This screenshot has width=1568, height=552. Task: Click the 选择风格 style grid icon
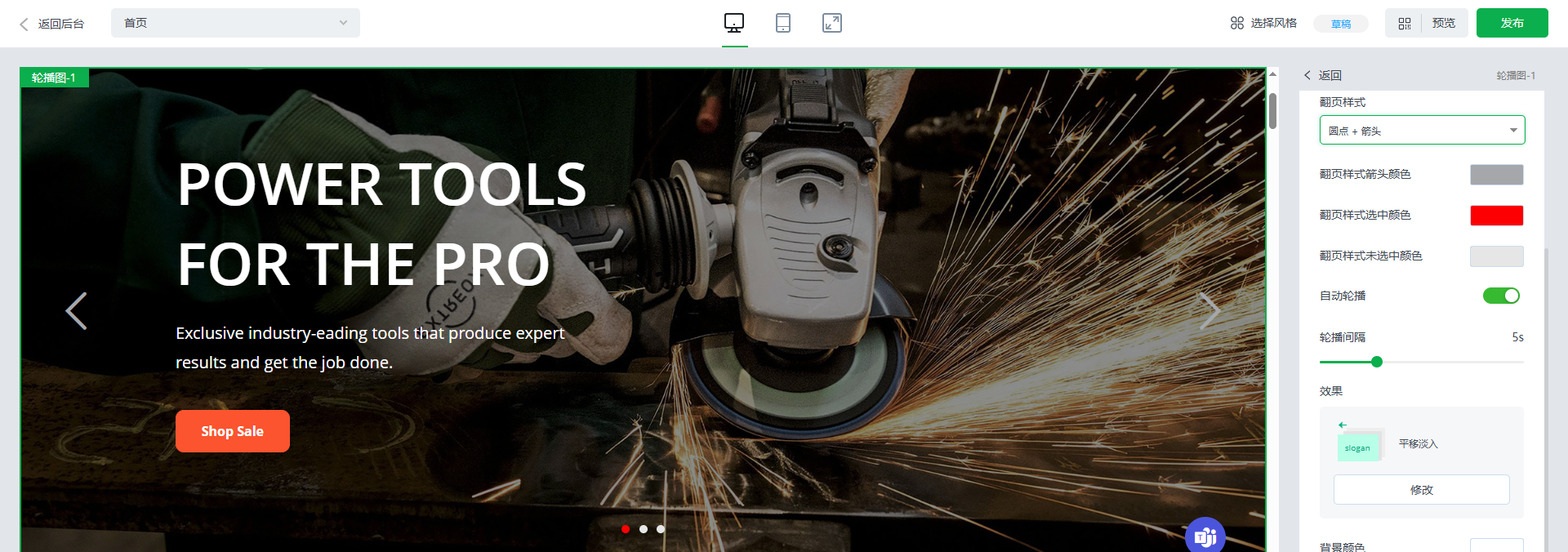coord(1237,23)
